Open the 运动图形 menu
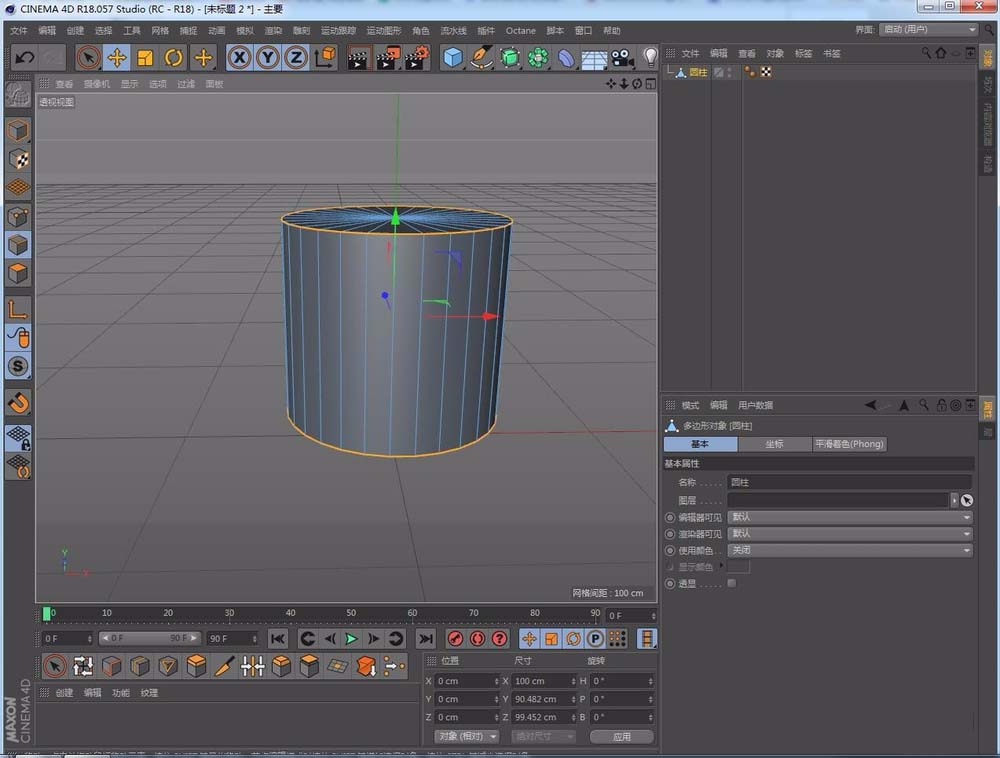 coord(383,30)
